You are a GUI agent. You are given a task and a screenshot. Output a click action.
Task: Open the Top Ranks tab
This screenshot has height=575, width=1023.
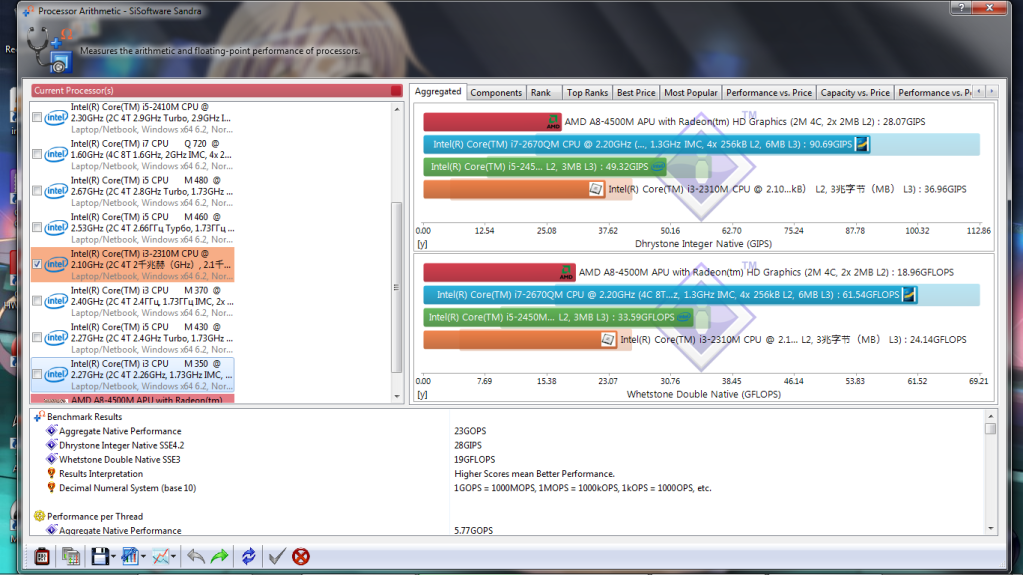(x=587, y=93)
